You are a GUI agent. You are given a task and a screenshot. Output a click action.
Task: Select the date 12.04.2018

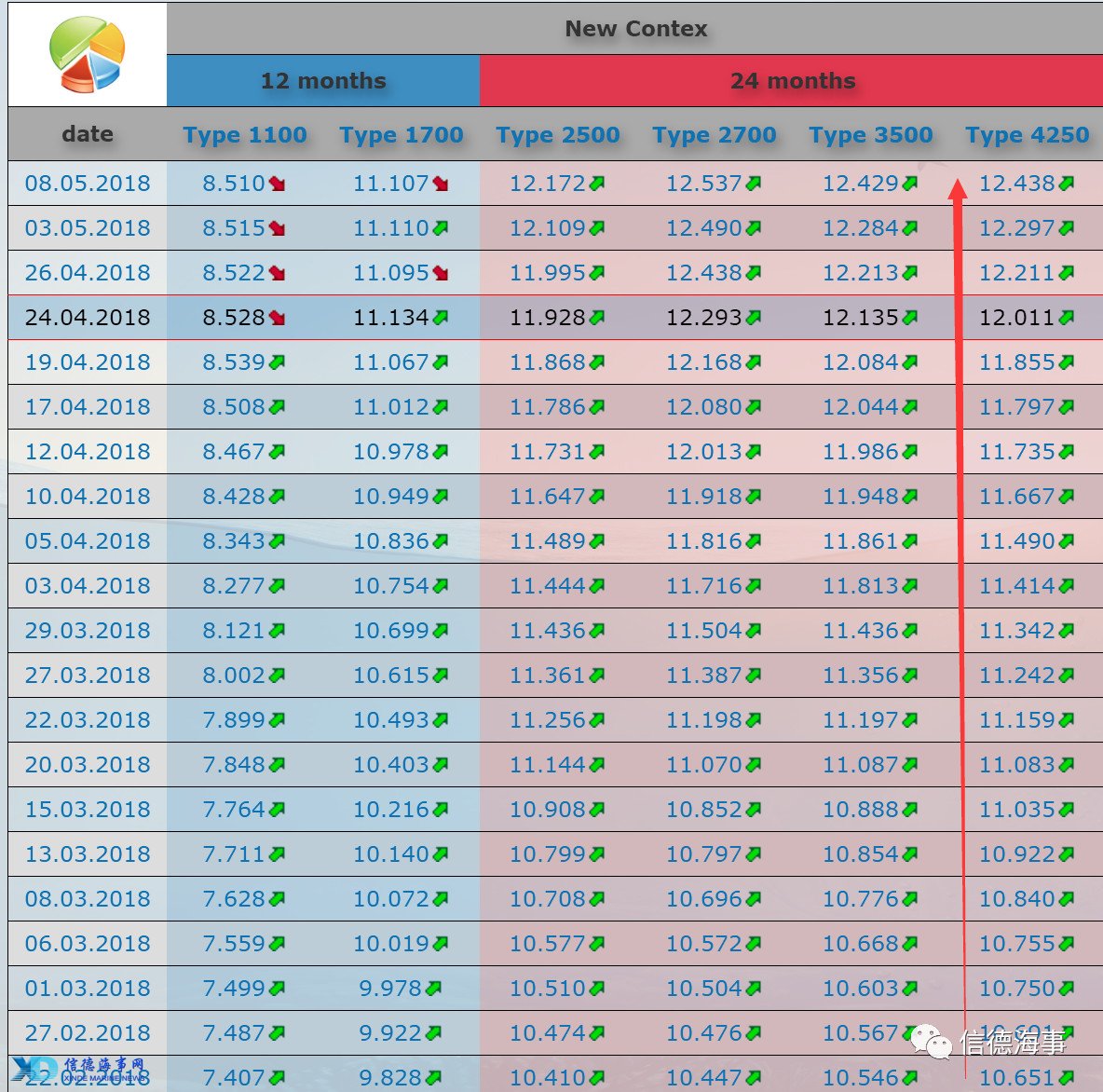point(88,451)
